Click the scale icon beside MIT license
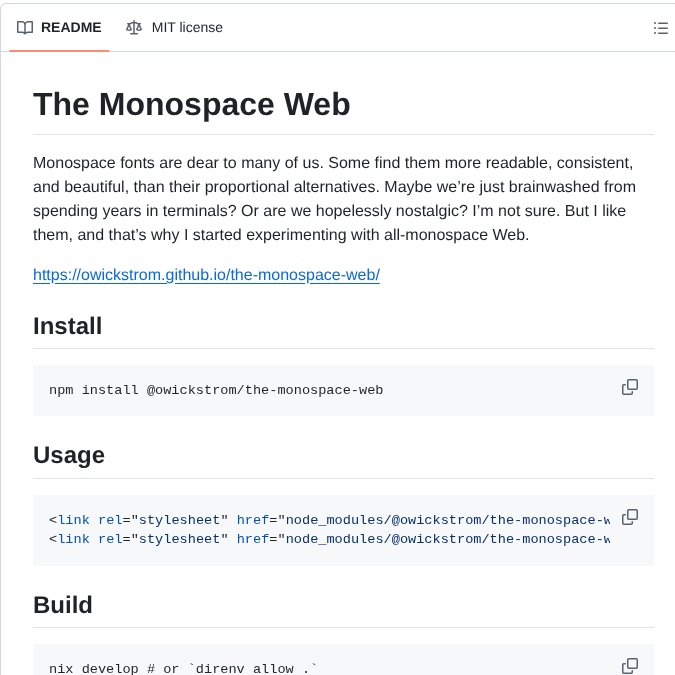 pyautogui.click(x=134, y=28)
